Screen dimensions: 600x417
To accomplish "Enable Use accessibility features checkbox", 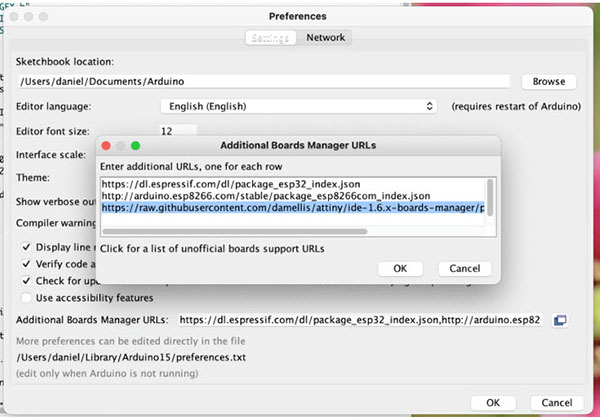I will click(x=26, y=298).
